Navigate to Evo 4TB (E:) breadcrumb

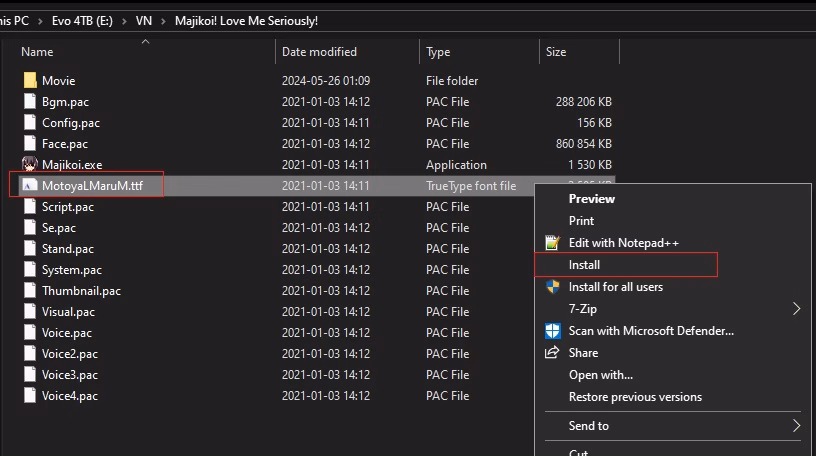81,20
